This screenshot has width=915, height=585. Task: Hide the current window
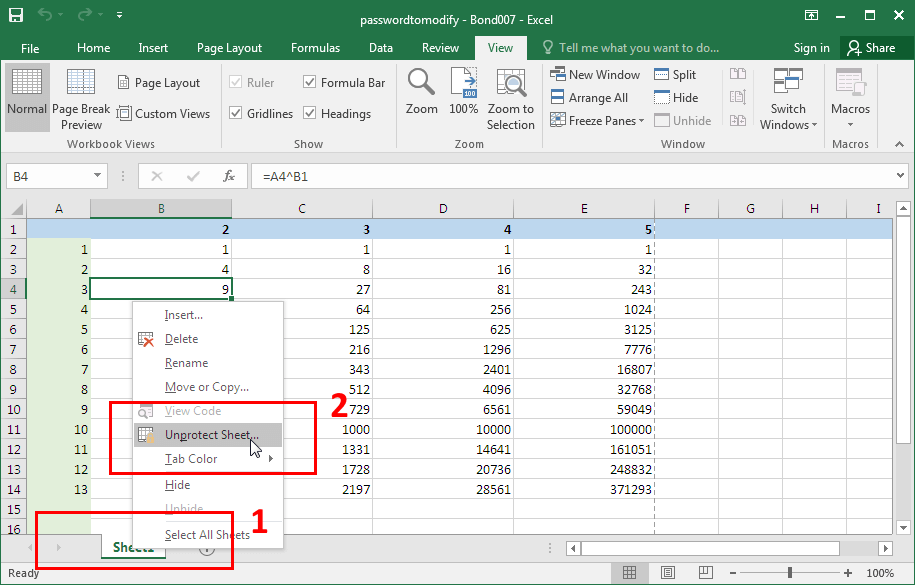676,98
